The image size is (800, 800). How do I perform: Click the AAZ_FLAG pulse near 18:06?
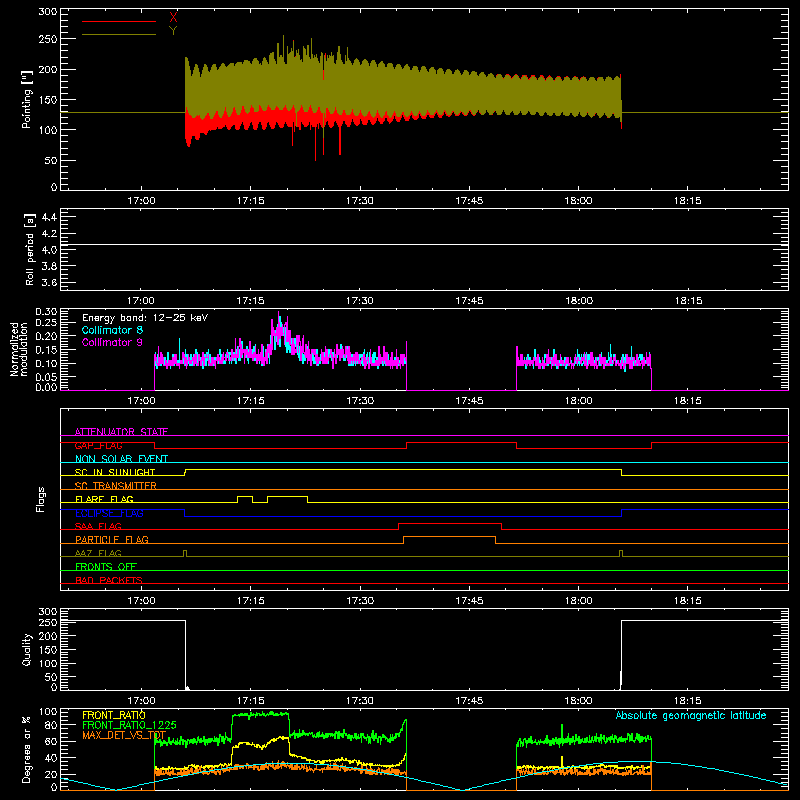coord(621,553)
